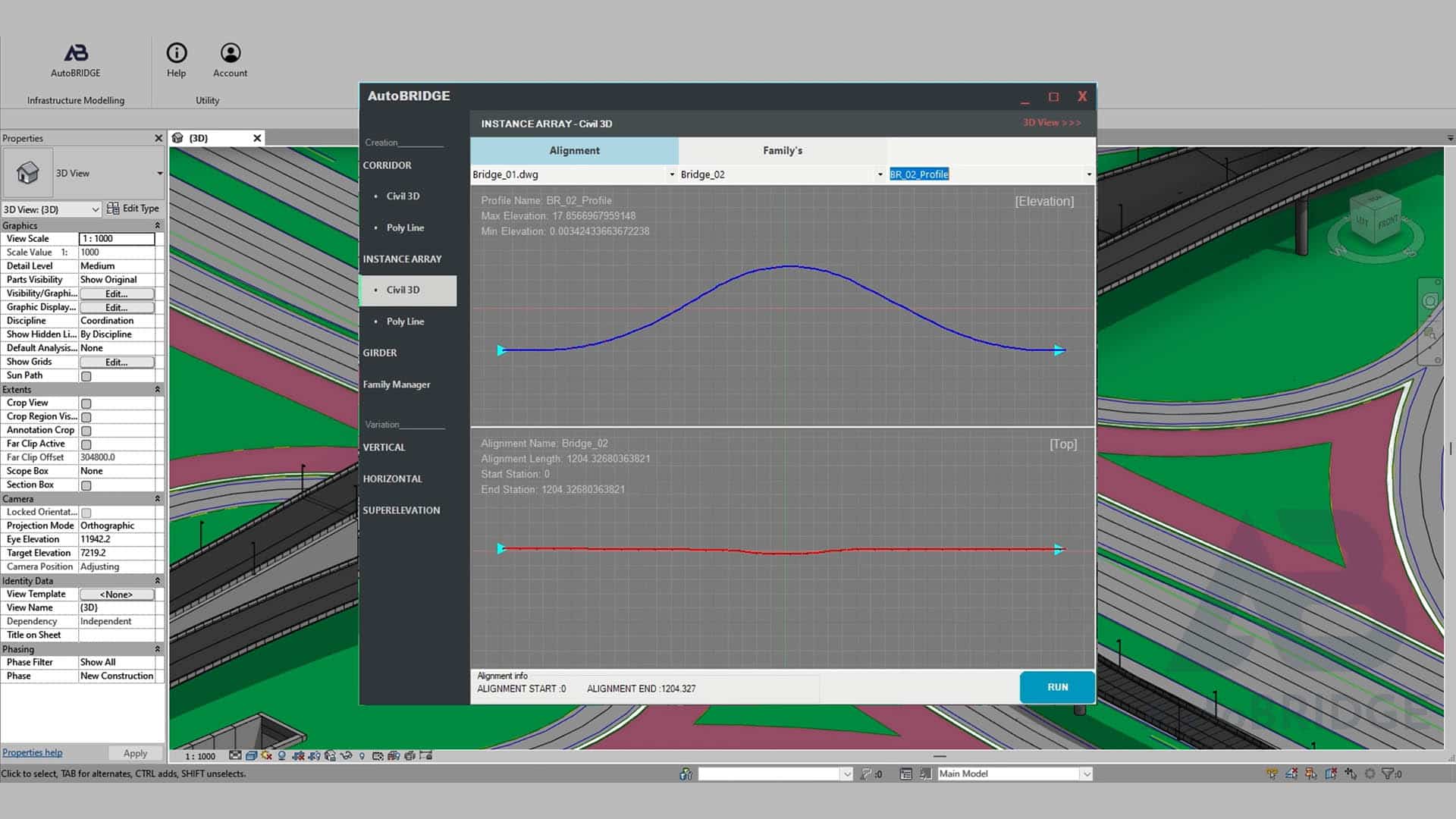Image resolution: width=1456 pixels, height=819 pixels.
Task: Enable the Section Box checkbox
Action: pos(86,485)
